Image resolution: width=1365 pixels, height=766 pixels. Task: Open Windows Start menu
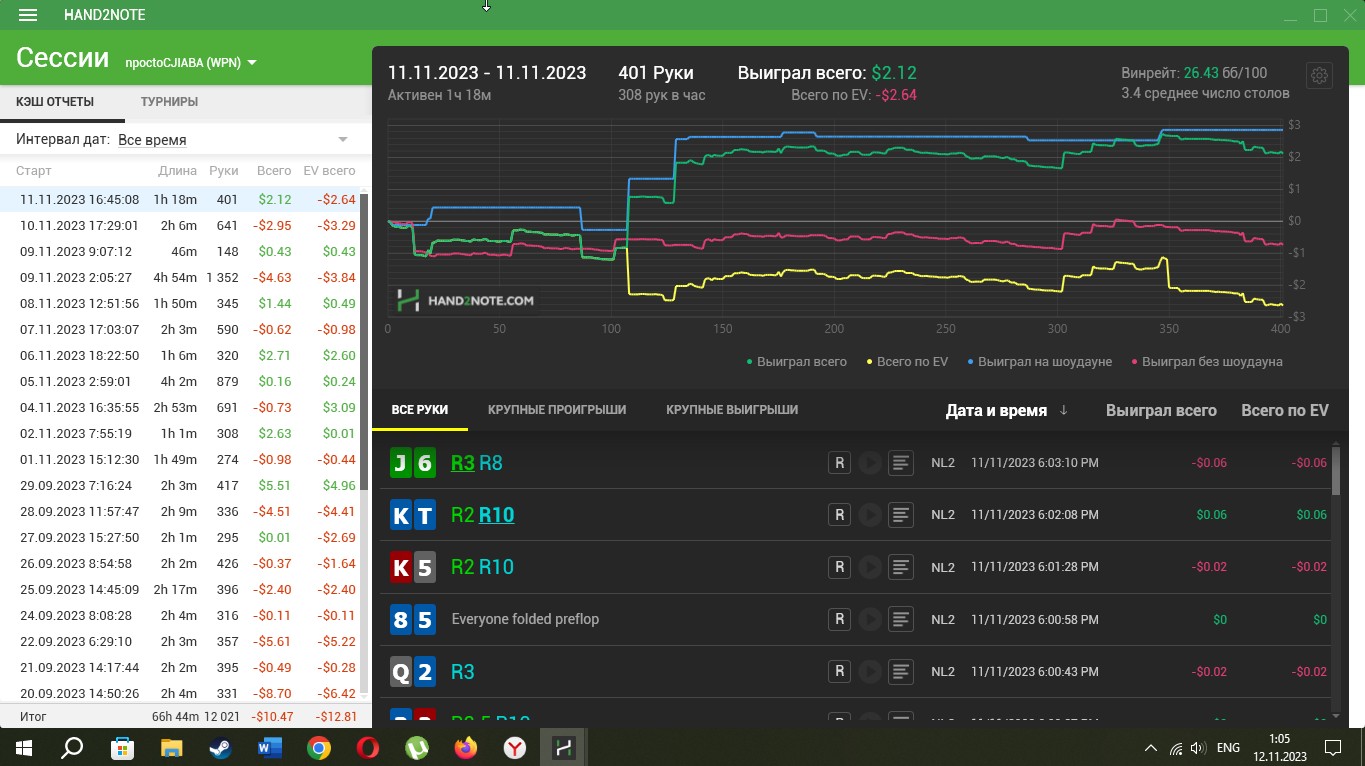24,747
